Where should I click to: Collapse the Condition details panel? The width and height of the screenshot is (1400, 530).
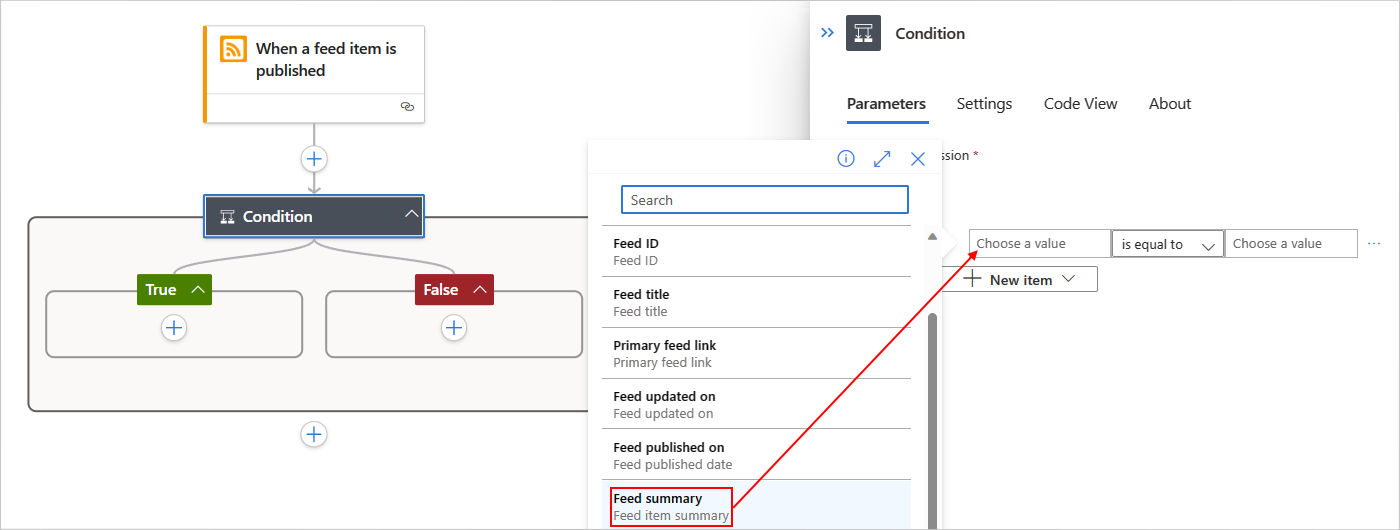827,33
